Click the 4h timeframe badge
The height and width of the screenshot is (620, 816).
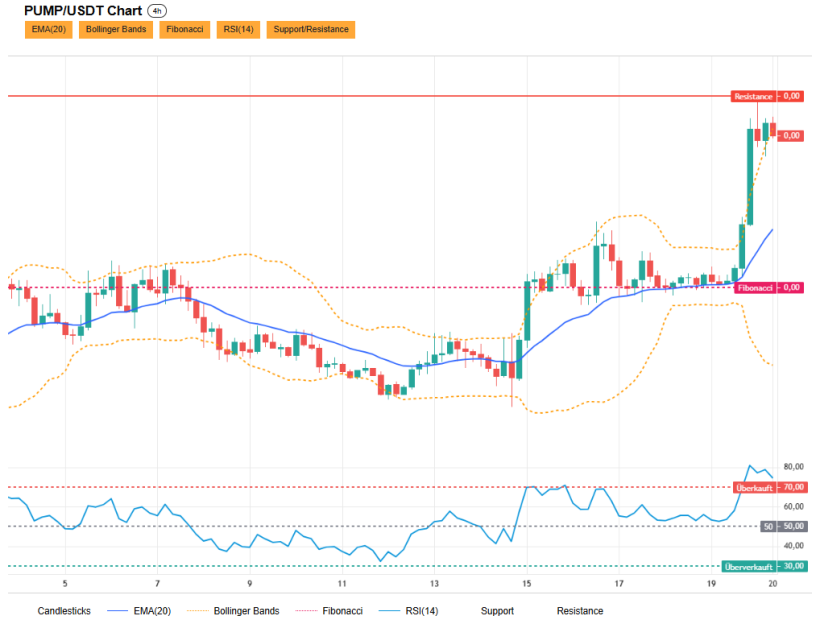coord(157,11)
